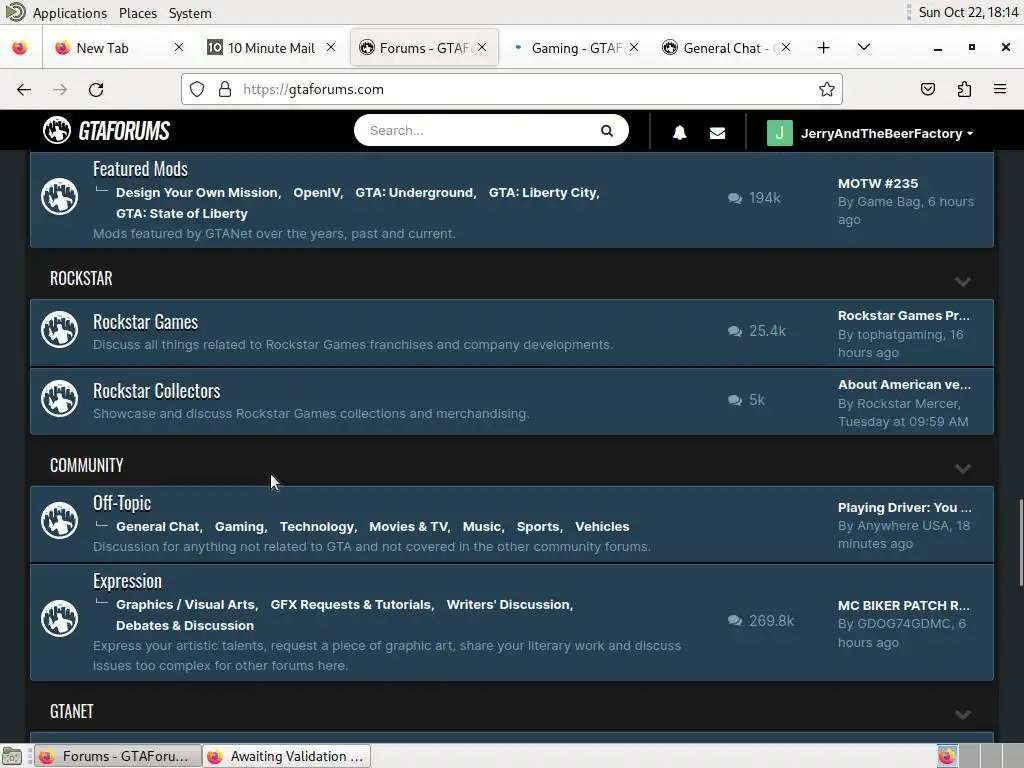Open the Places menu

tap(138, 13)
